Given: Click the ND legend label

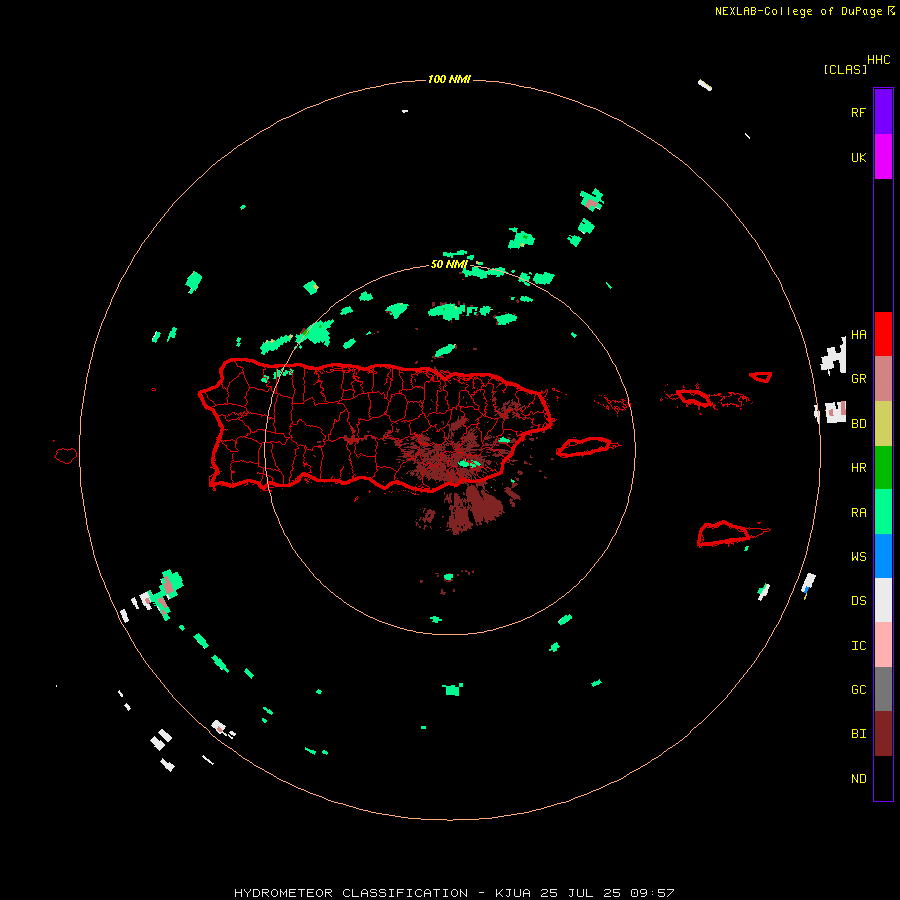Looking at the screenshot, I should (858, 779).
